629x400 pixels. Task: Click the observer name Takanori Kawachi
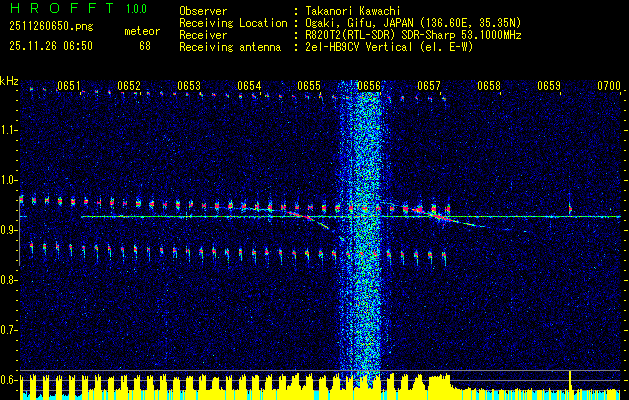click(x=352, y=11)
